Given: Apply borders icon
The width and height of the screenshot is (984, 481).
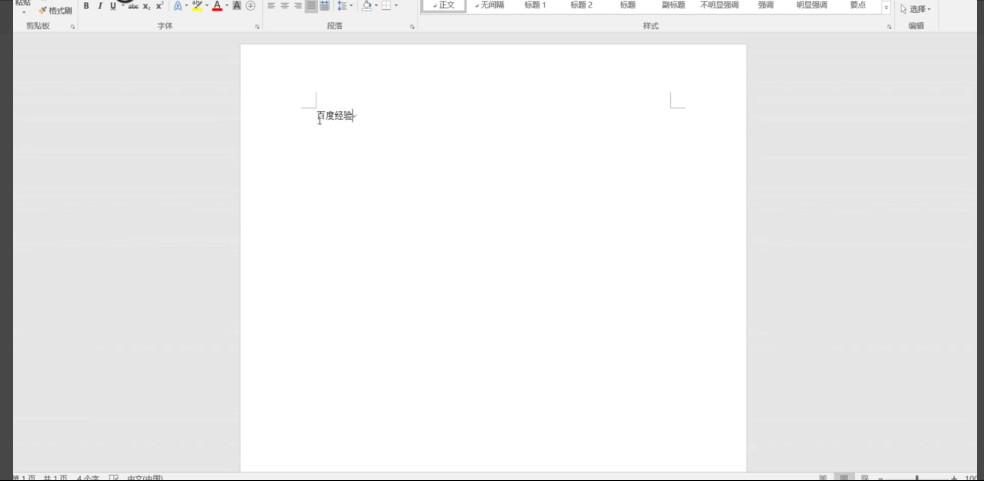Looking at the screenshot, I should (386, 6).
